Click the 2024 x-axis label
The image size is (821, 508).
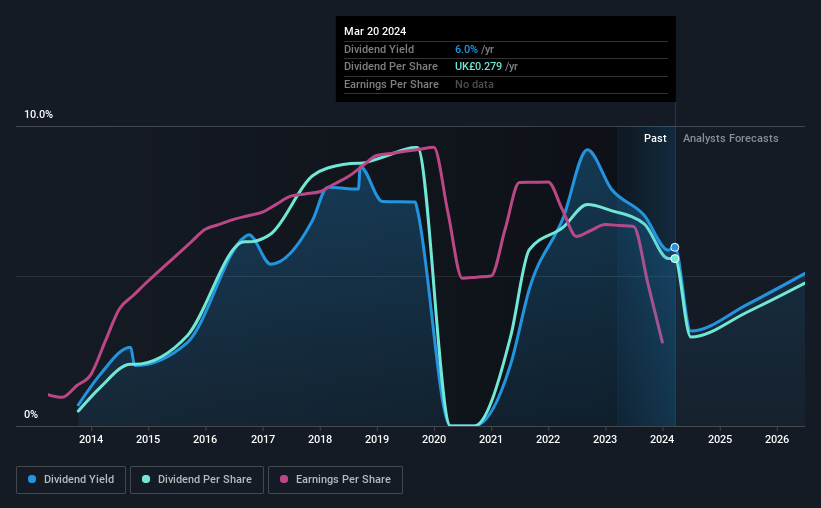click(662, 439)
